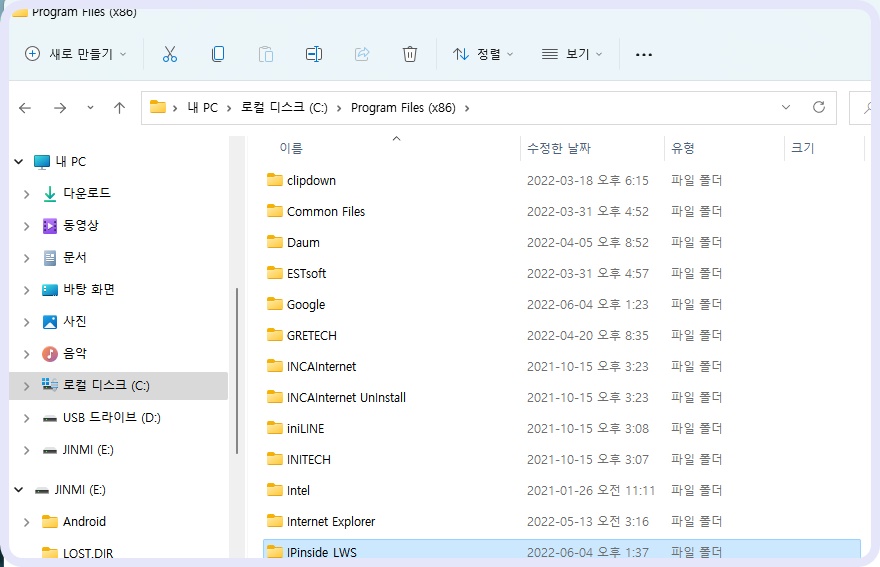This screenshot has height=567, width=880.
Task: Go forward with the right arrow
Action: pyautogui.click(x=59, y=108)
